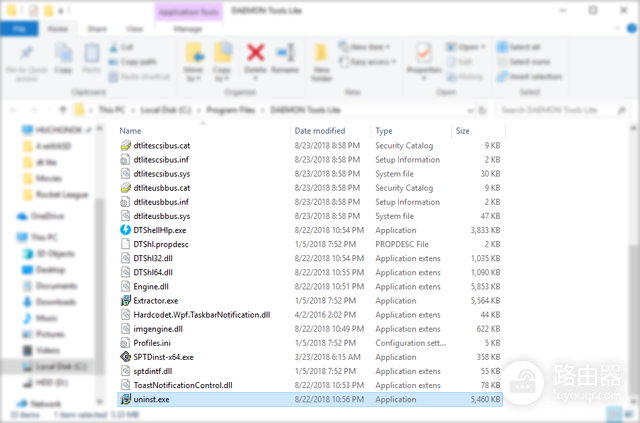Viewport: 640px width, 423px height.
Task: Click the Up arrow navigation button
Action: point(63,110)
